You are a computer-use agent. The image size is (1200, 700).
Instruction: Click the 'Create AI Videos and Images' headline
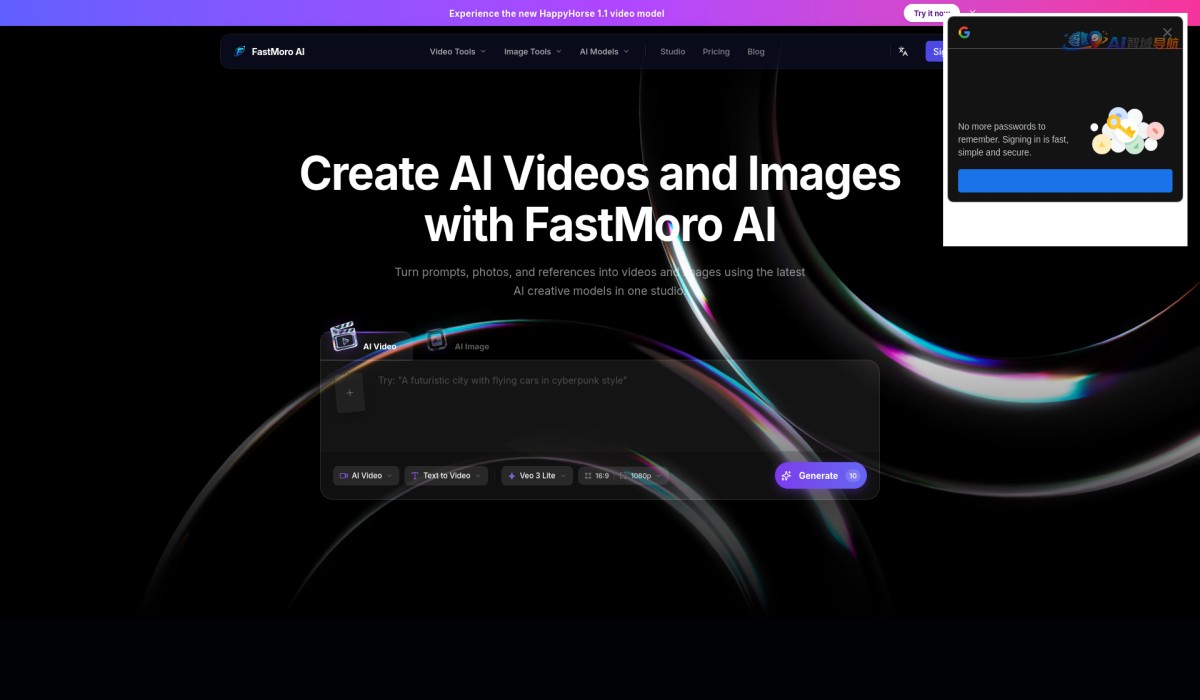point(600,173)
